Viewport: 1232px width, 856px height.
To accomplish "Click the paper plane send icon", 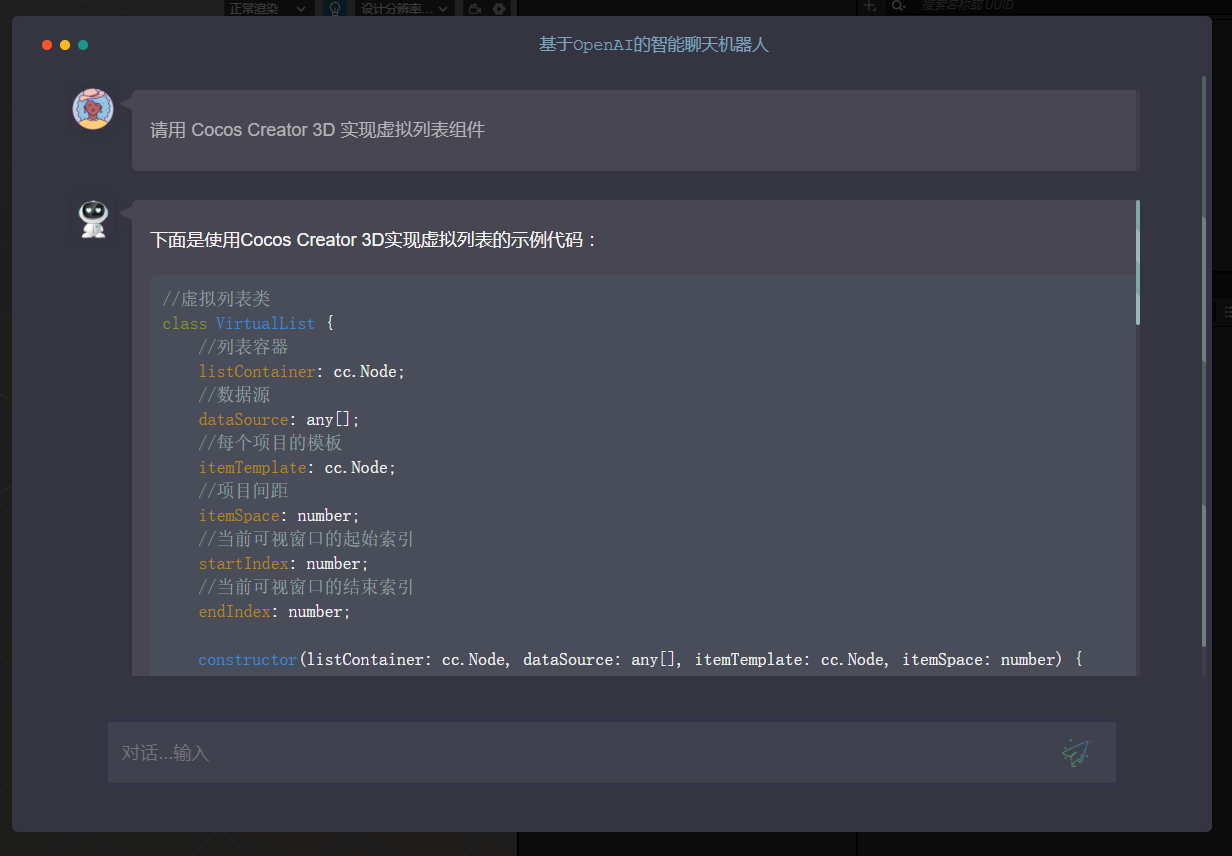I will pos(1075,753).
